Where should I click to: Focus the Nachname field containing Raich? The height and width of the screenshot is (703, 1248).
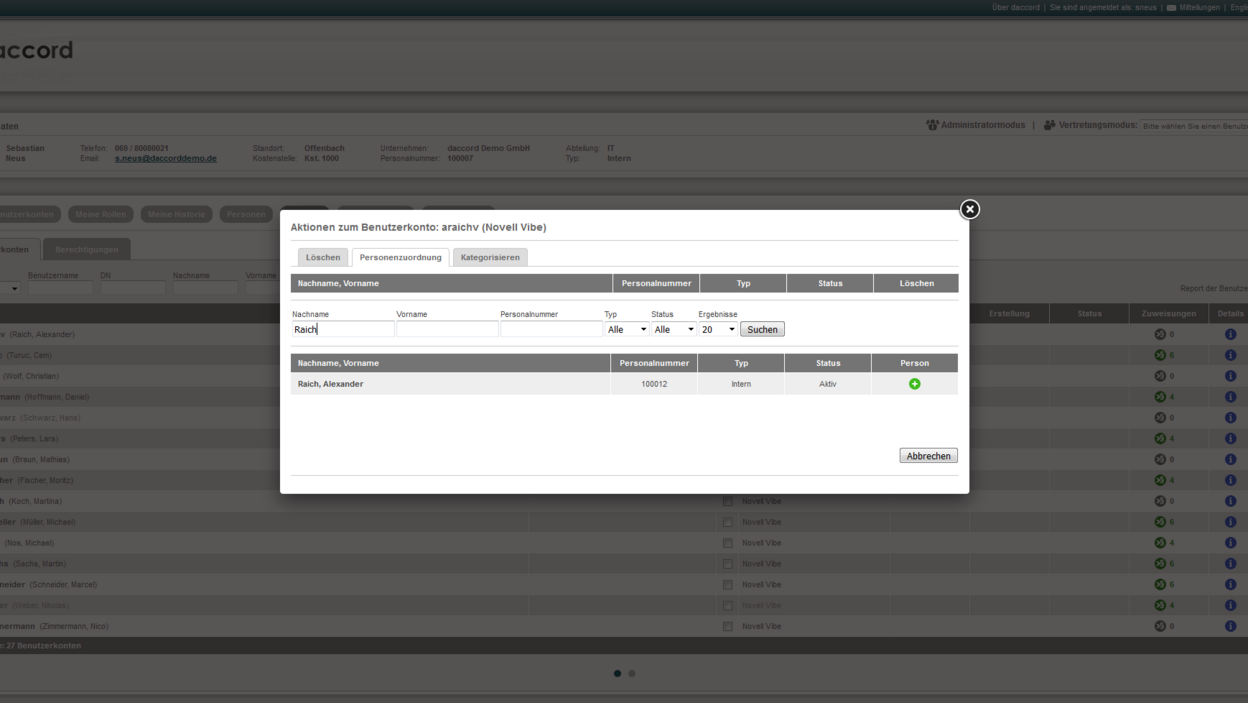(343, 329)
